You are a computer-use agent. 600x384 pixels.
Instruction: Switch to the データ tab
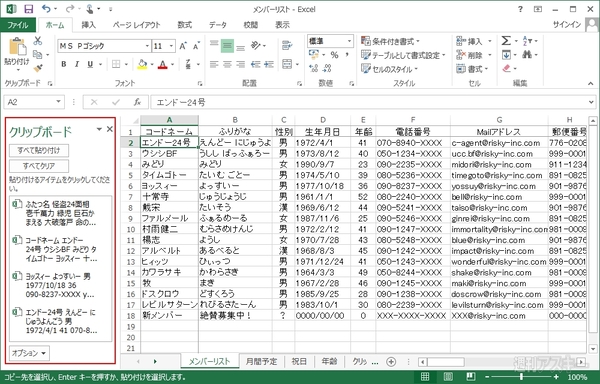[218, 25]
